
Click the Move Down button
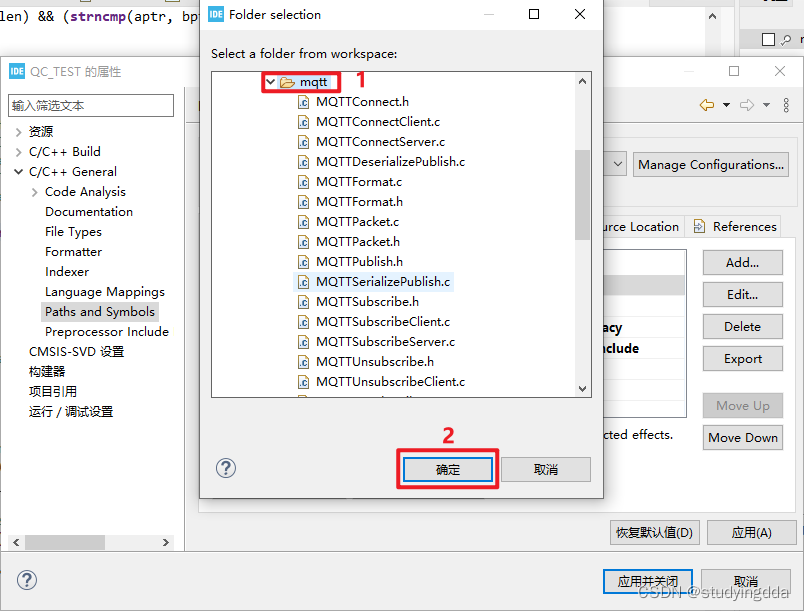pos(742,438)
